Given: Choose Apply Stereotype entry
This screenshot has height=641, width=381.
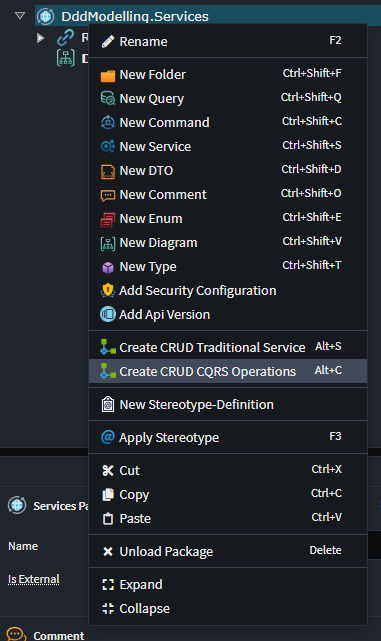Looking at the screenshot, I should tap(228, 437).
